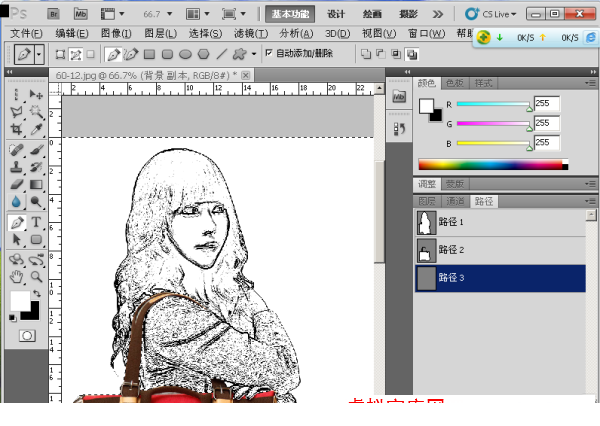Select the Clone Stamp tool

16,167
